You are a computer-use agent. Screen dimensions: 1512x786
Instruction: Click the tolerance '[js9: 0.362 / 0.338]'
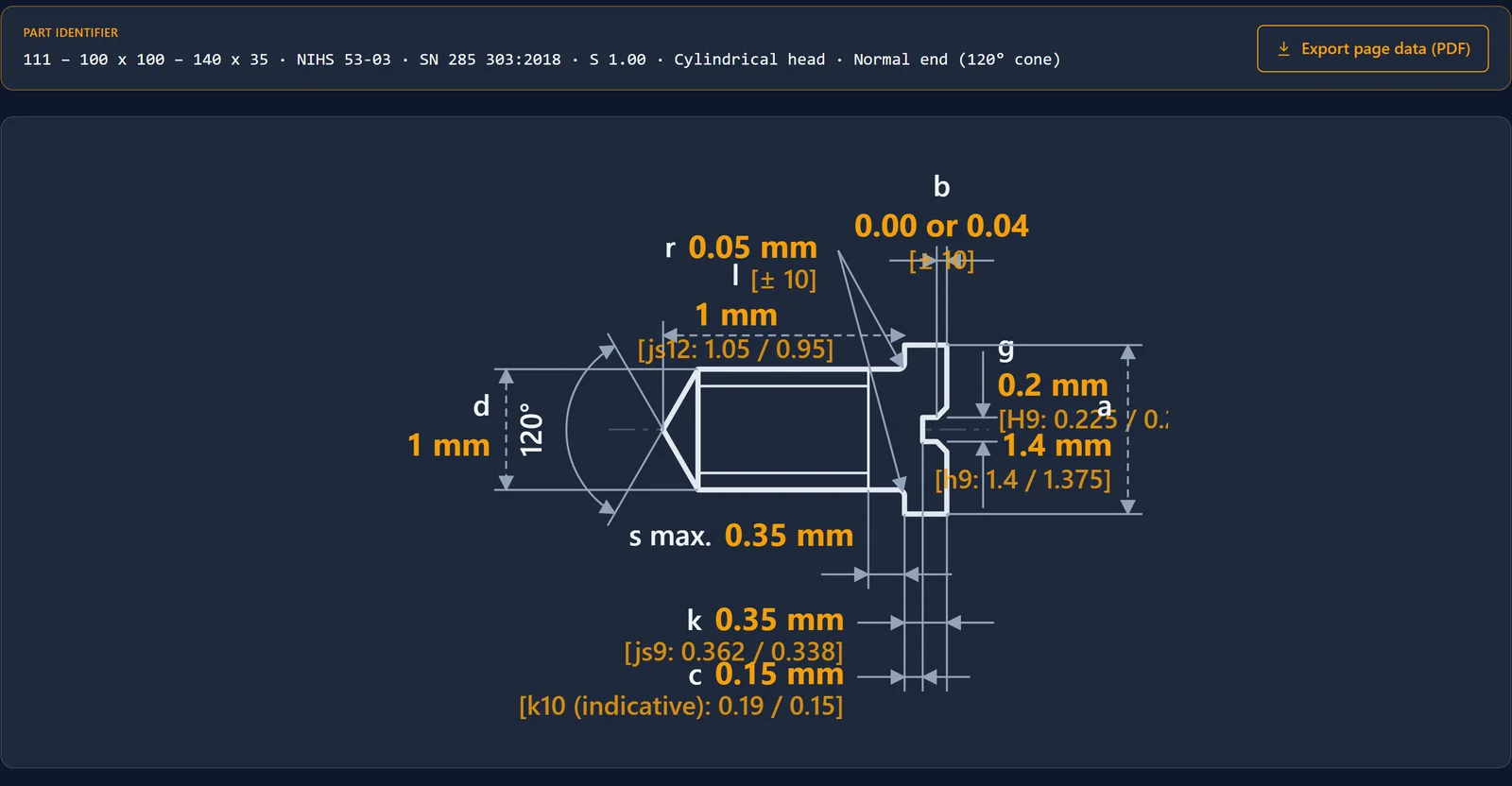click(733, 651)
